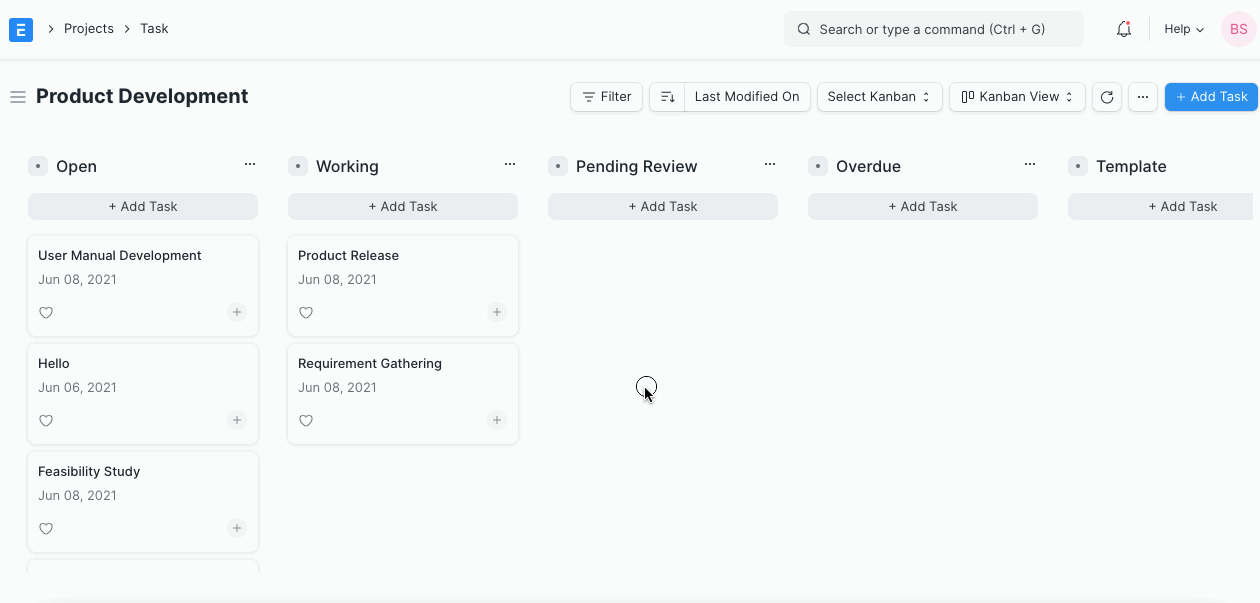
Task: Open the notifications bell
Action: pyautogui.click(x=1123, y=29)
